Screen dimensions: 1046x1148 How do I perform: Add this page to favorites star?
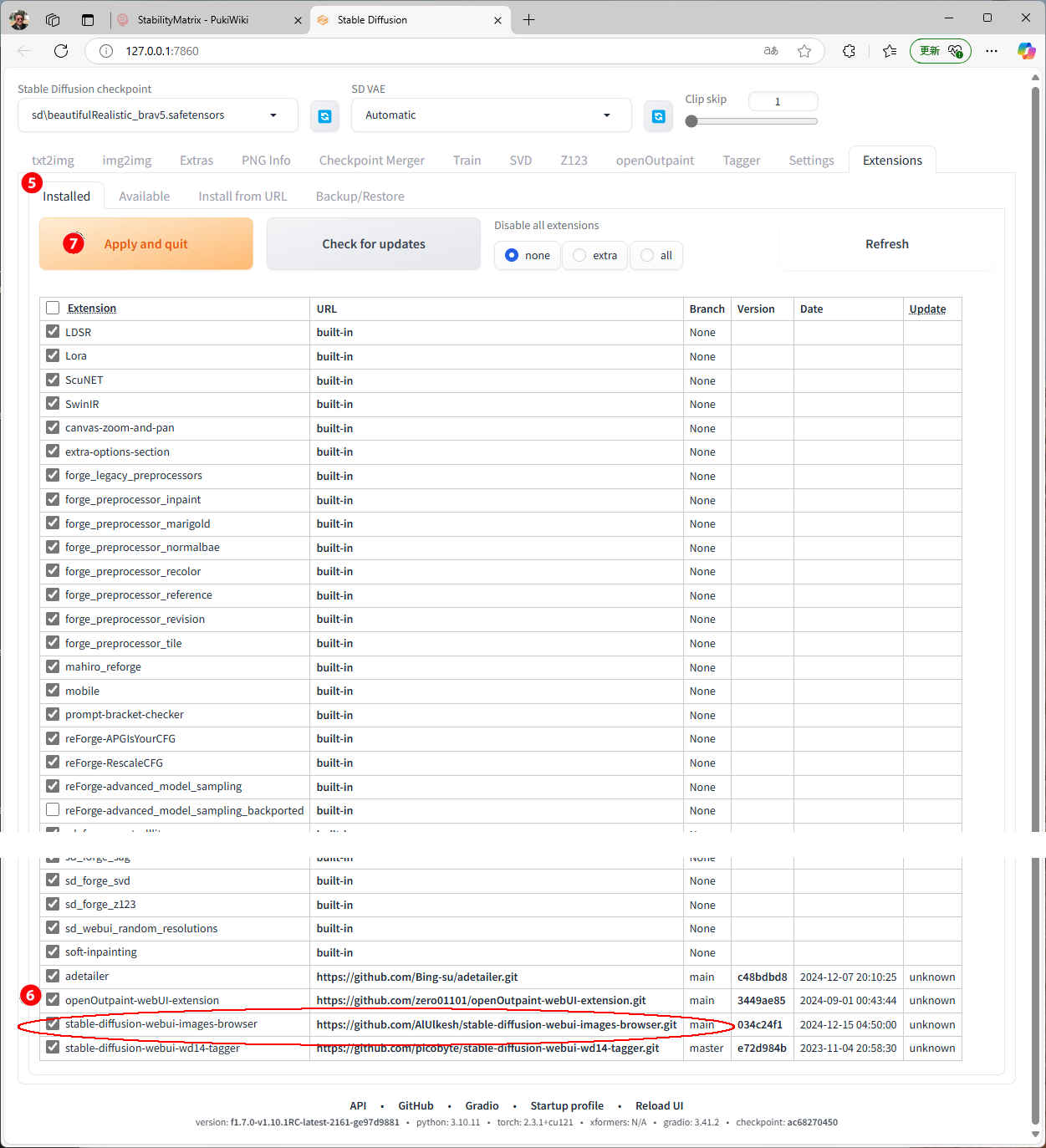[x=804, y=51]
